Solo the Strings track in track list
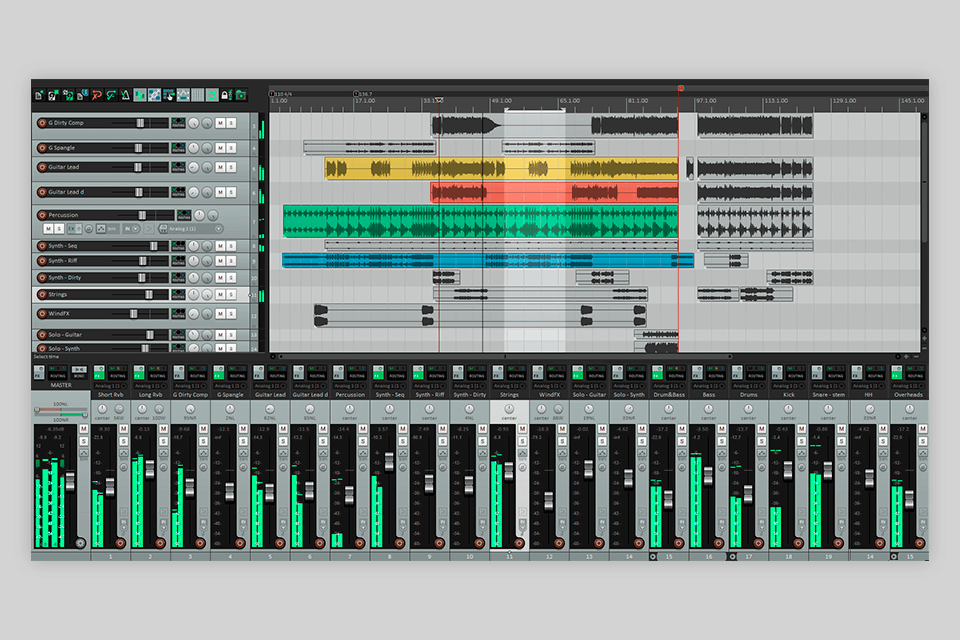The image size is (960, 640). pyautogui.click(x=232, y=295)
